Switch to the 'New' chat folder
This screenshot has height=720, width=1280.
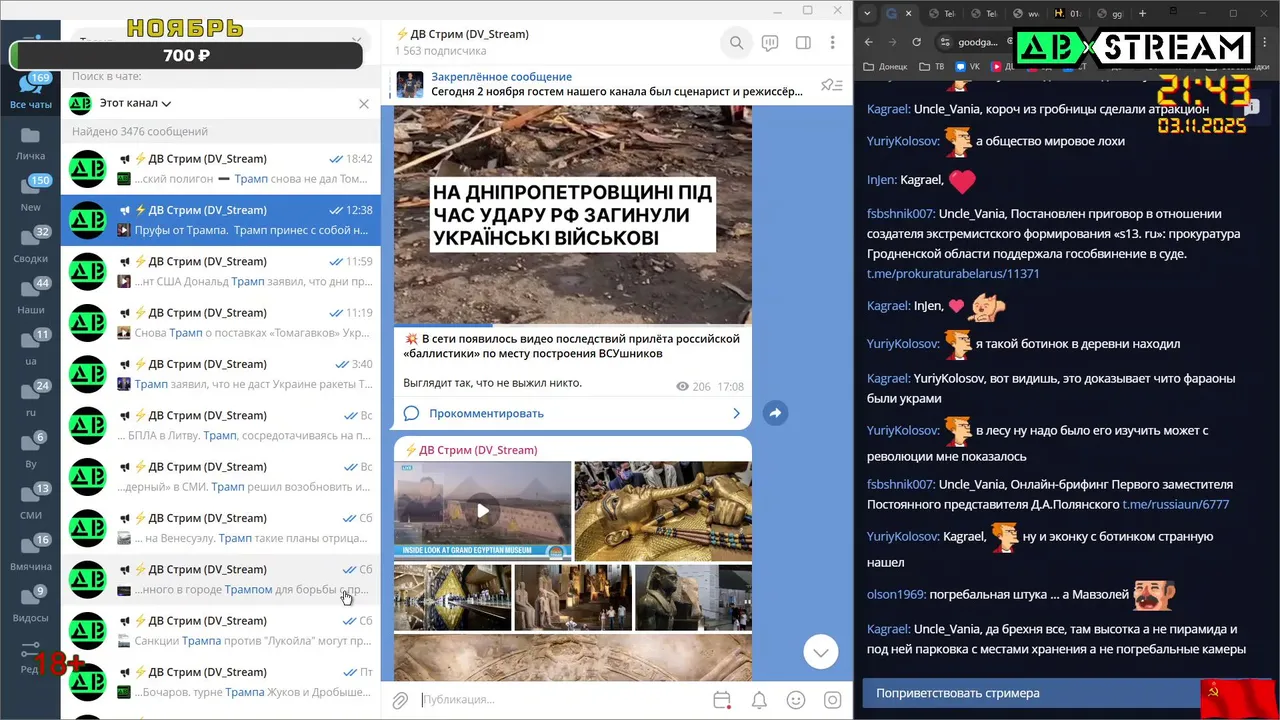click(31, 194)
